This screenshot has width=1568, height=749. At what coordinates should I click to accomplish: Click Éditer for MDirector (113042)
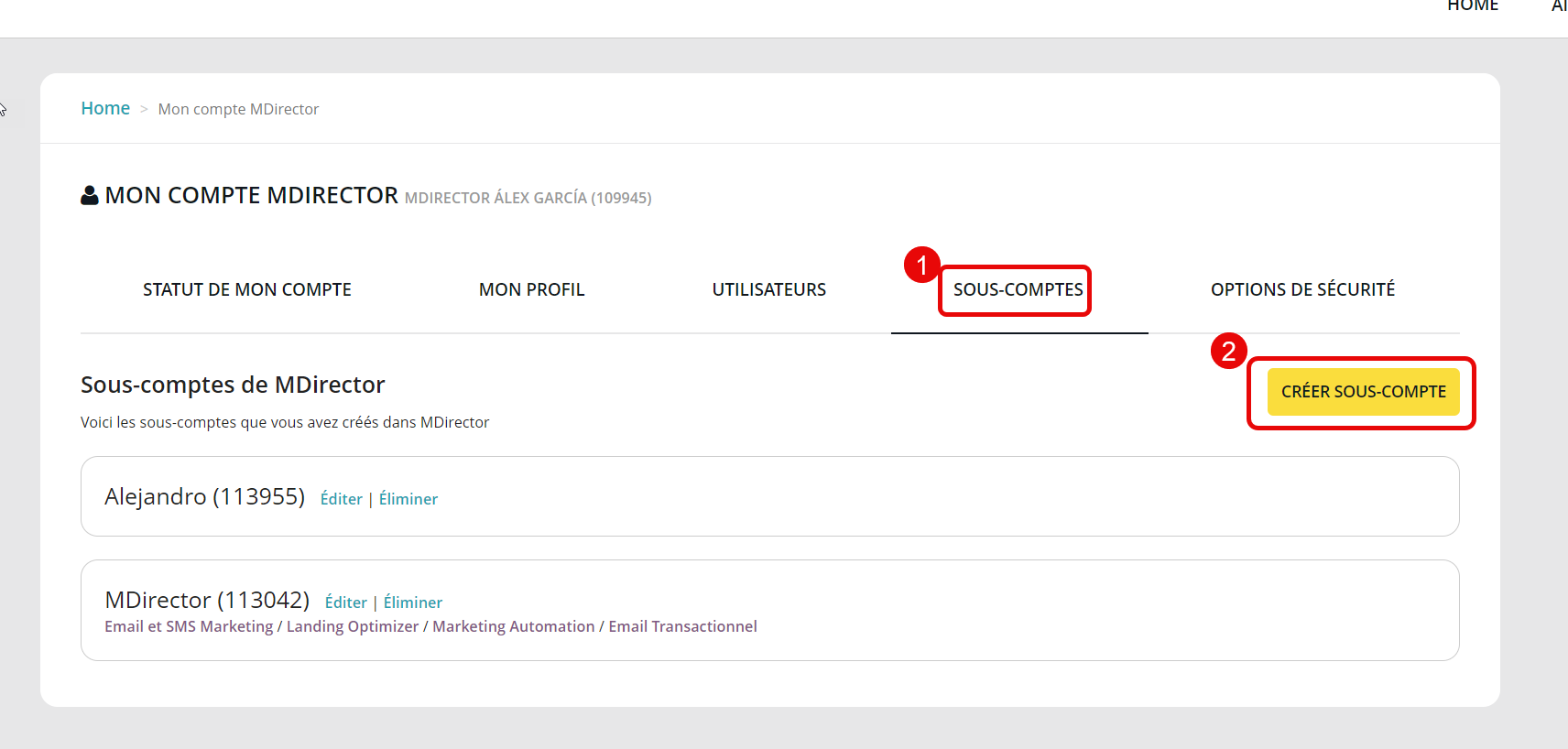click(346, 602)
